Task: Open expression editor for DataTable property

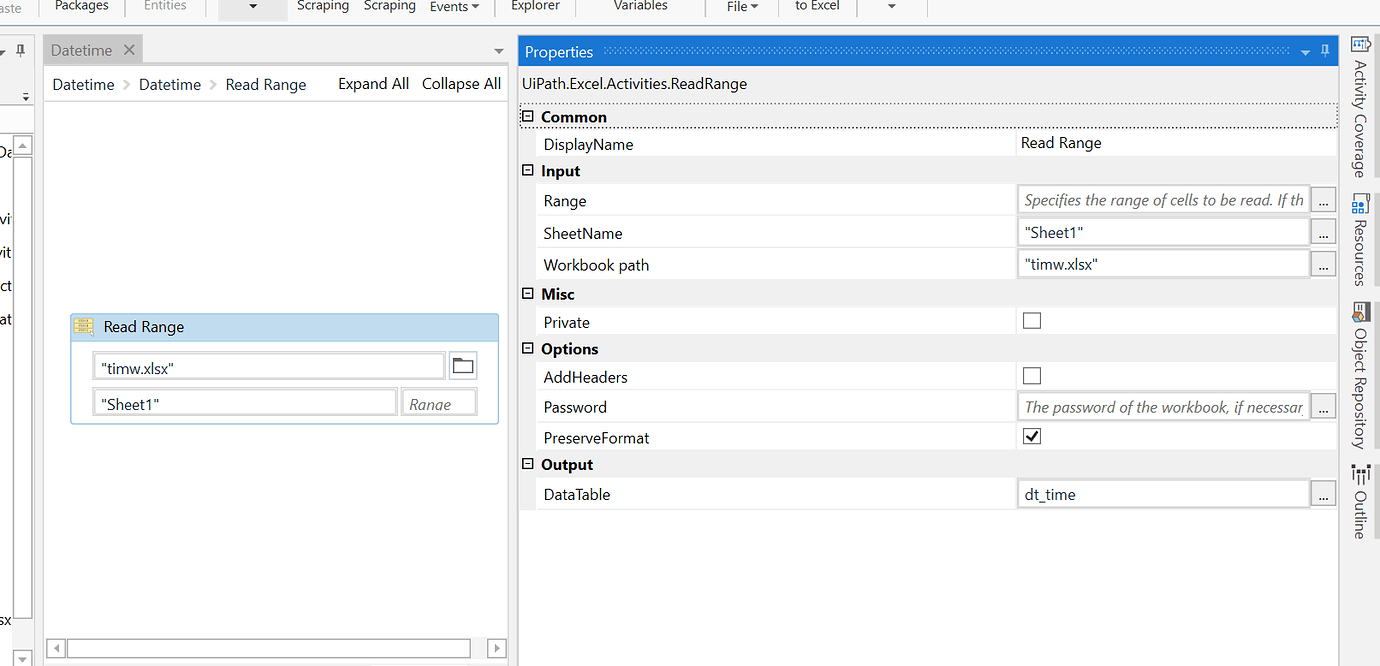Action: [x=1323, y=494]
